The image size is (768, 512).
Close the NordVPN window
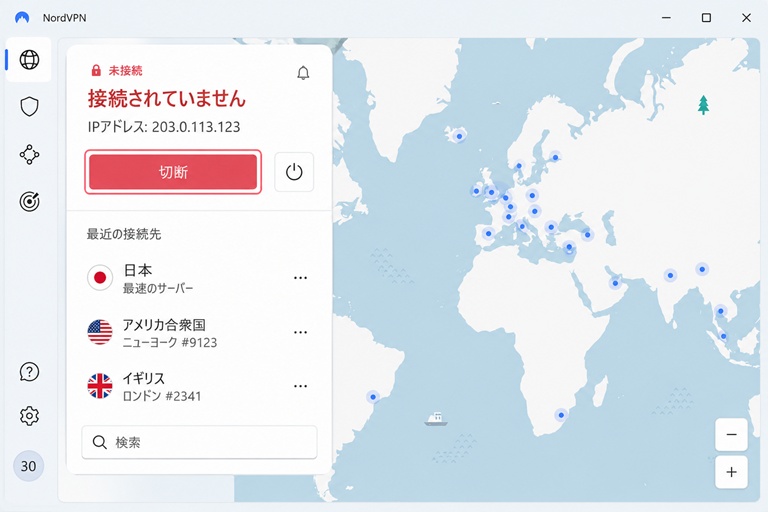click(746, 18)
